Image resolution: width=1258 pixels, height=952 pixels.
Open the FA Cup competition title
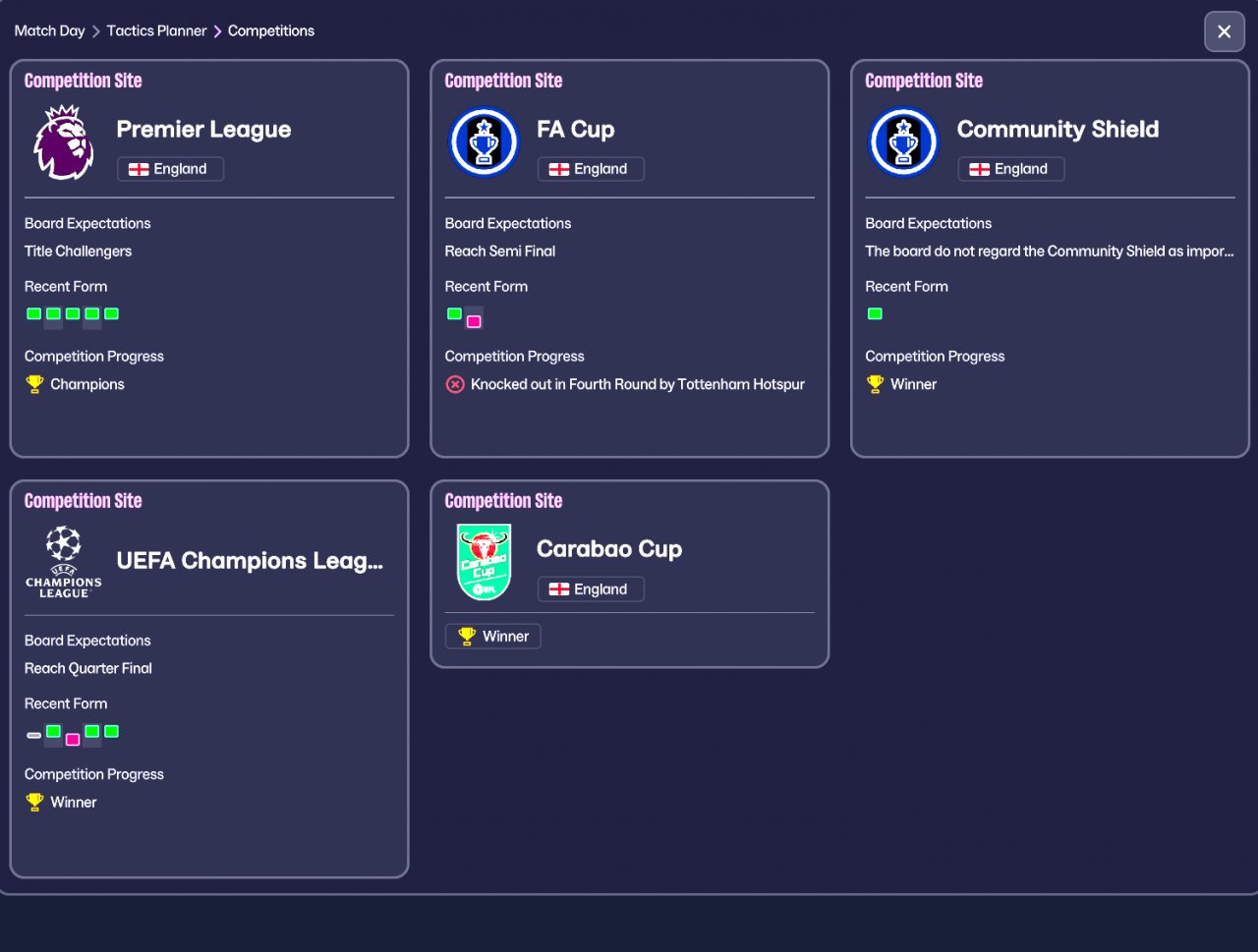pyautogui.click(x=576, y=130)
